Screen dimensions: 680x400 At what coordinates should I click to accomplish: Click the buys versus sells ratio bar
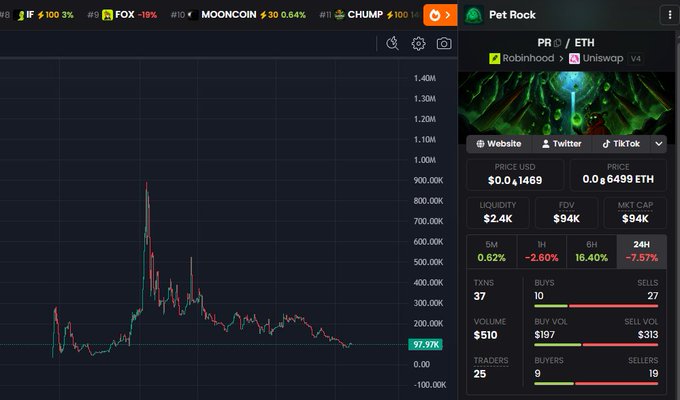(596, 306)
